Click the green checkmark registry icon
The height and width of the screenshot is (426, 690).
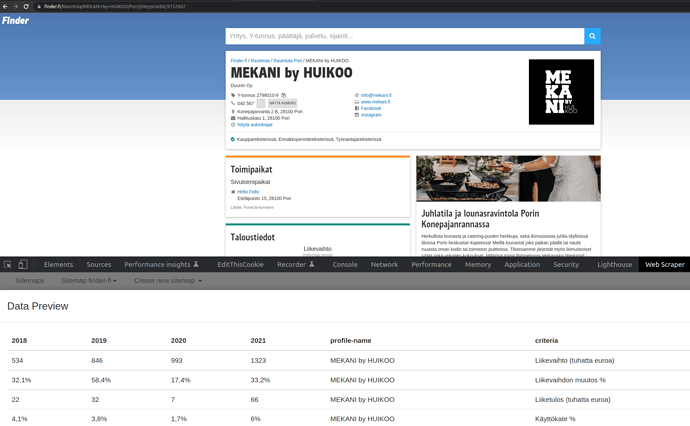(233, 139)
